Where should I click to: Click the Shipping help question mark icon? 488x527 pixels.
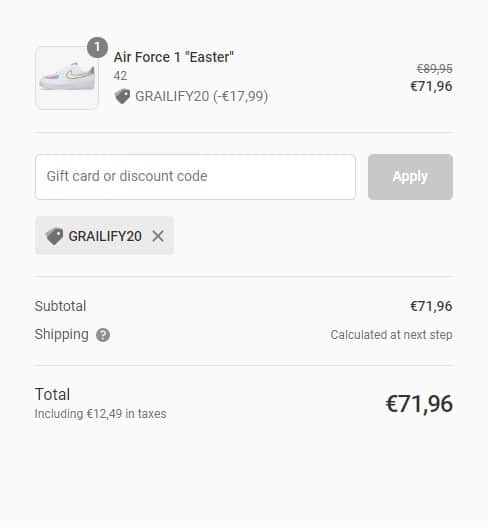coord(103,335)
